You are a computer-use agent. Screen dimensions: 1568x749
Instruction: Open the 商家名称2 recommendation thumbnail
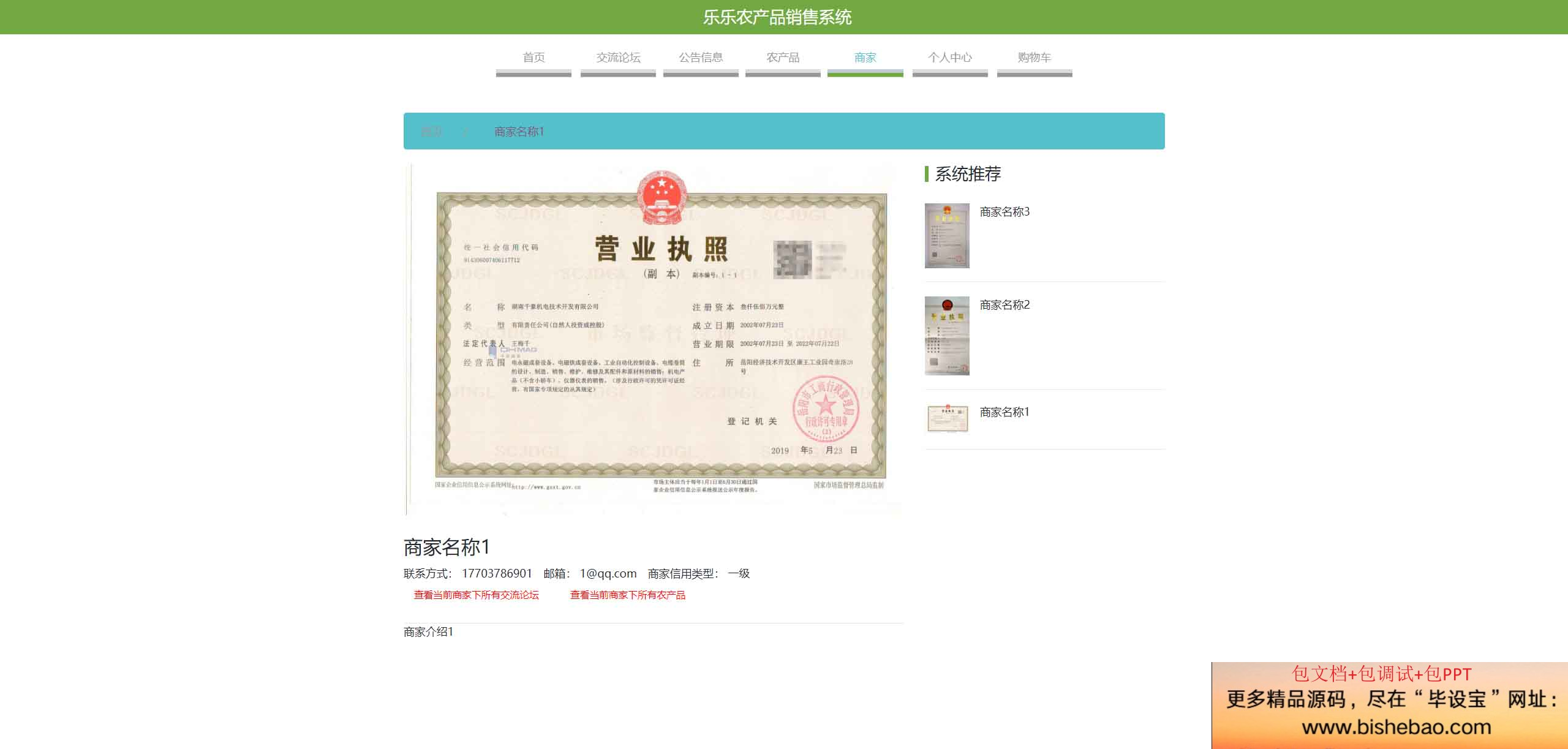947,336
